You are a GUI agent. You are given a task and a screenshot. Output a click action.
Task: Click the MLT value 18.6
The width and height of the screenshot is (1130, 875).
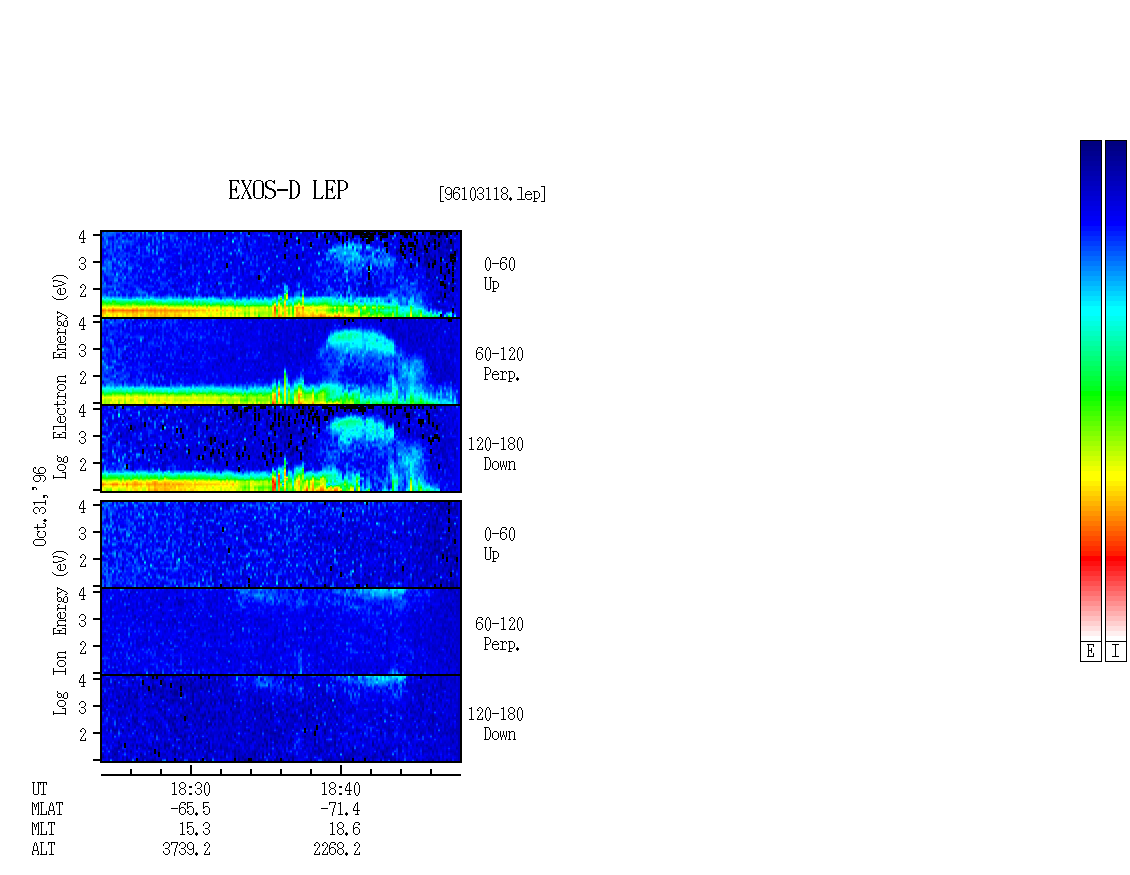344,829
